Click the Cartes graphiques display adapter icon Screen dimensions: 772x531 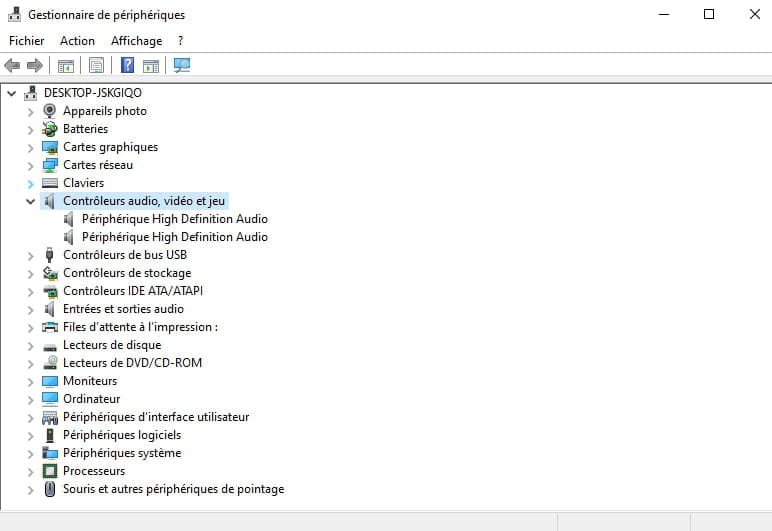[50, 147]
